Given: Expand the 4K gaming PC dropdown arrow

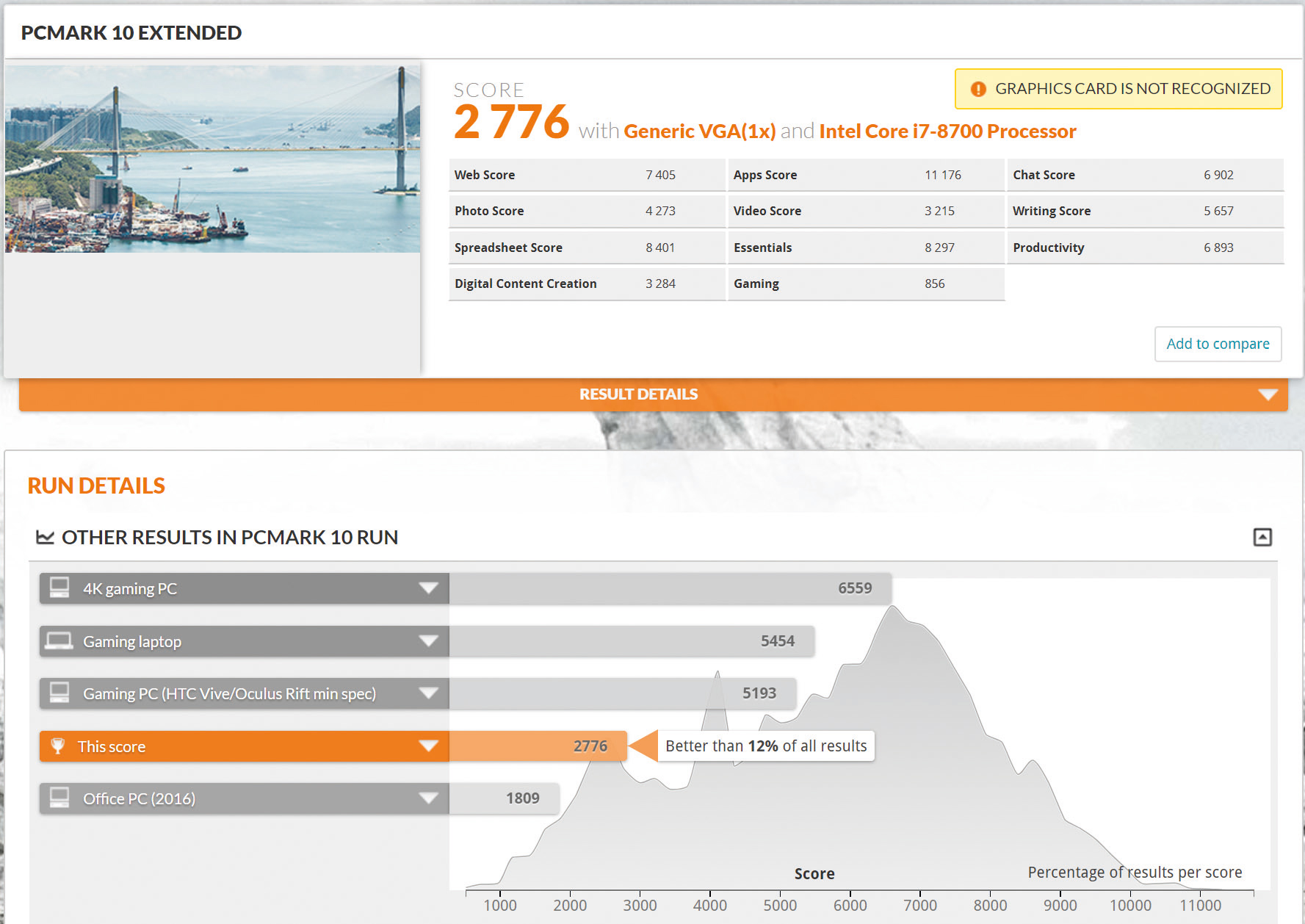Looking at the screenshot, I should click(428, 588).
